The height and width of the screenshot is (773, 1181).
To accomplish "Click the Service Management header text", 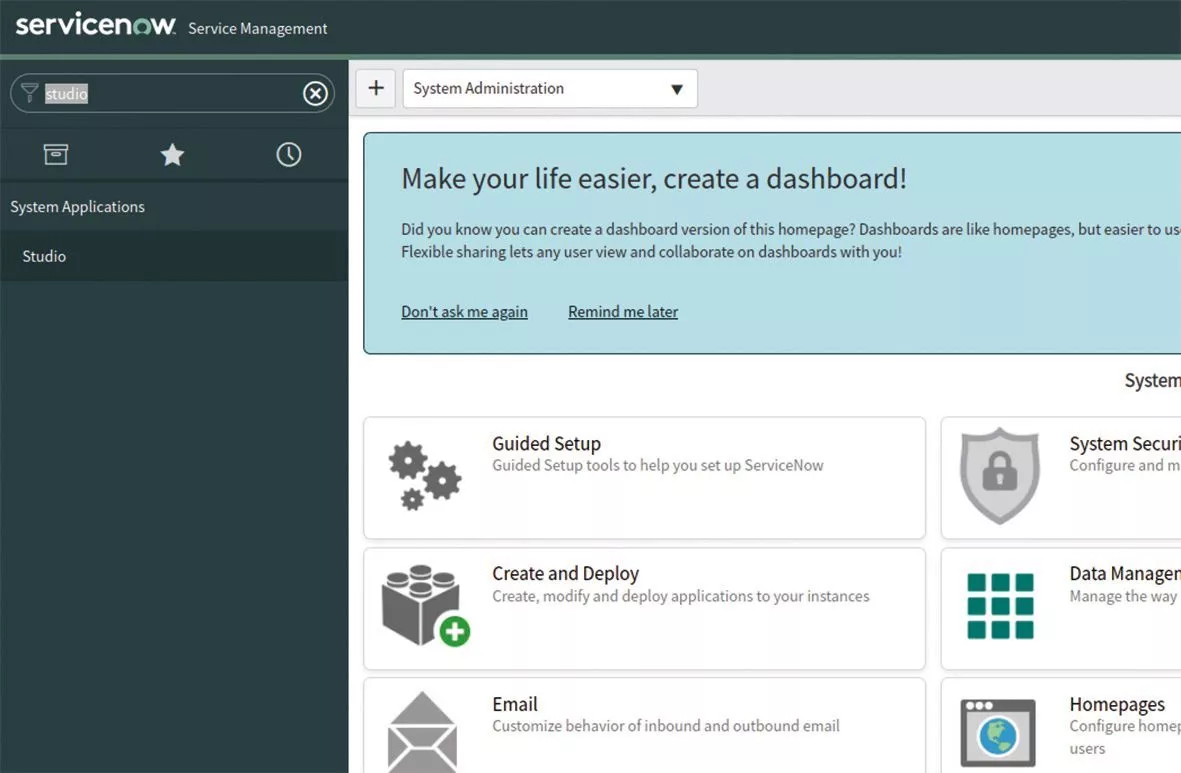I will click(258, 29).
